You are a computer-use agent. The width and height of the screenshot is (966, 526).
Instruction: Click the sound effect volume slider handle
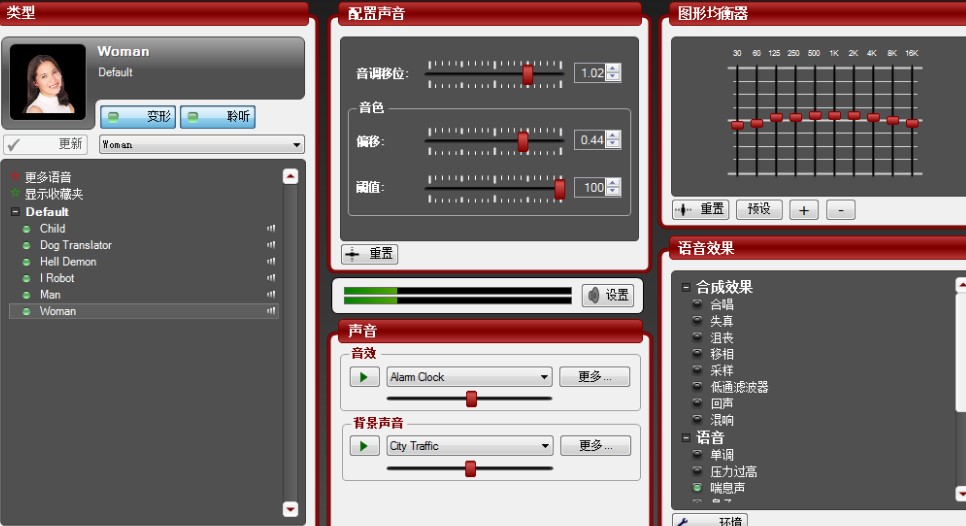click(x=471, y=399)
